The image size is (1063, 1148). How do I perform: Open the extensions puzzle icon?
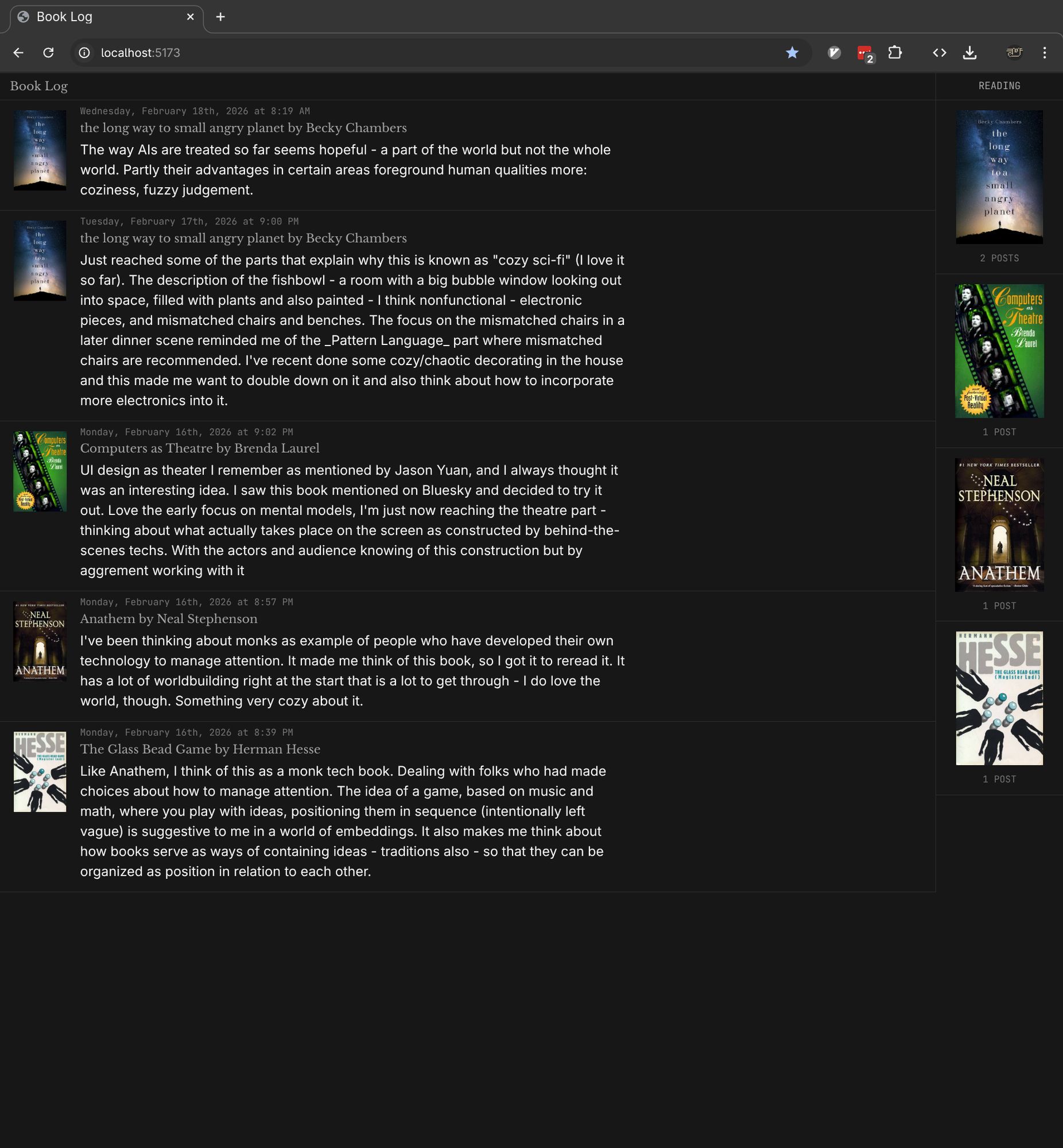894,53
